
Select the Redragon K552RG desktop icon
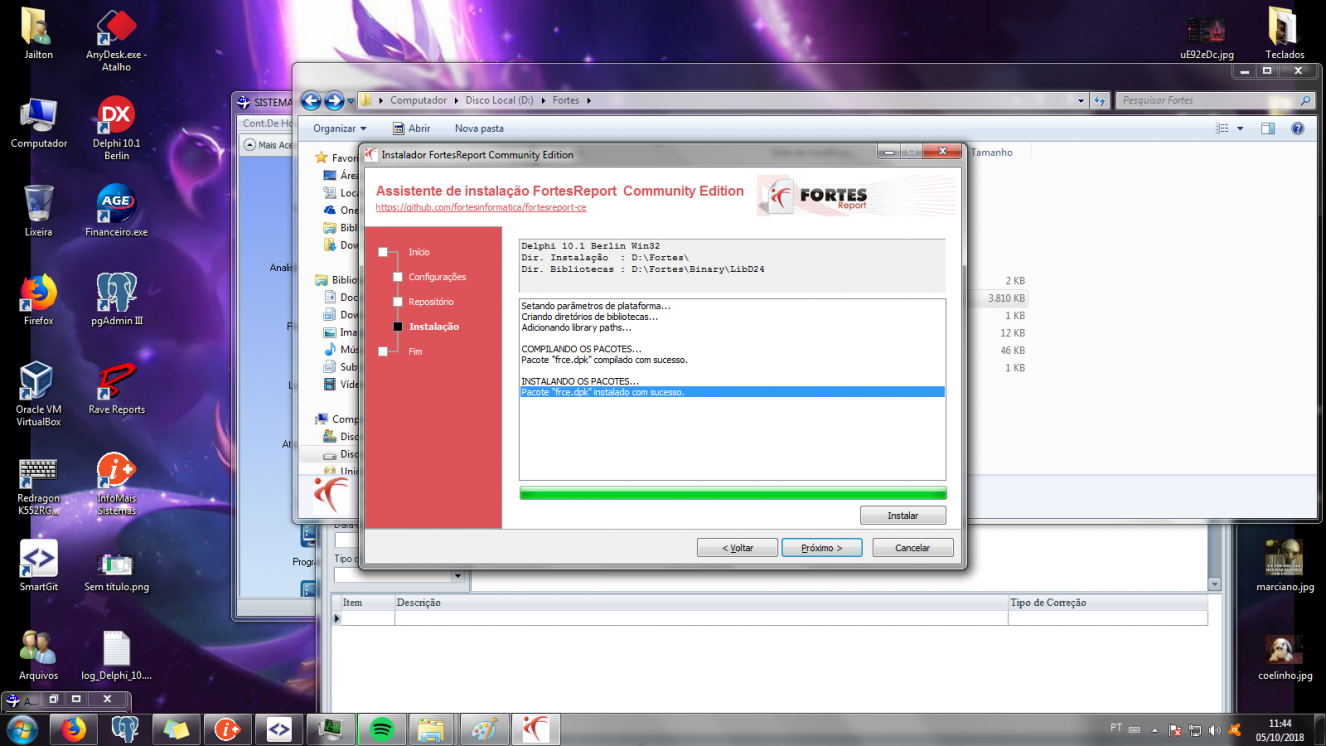coord(39,485)
